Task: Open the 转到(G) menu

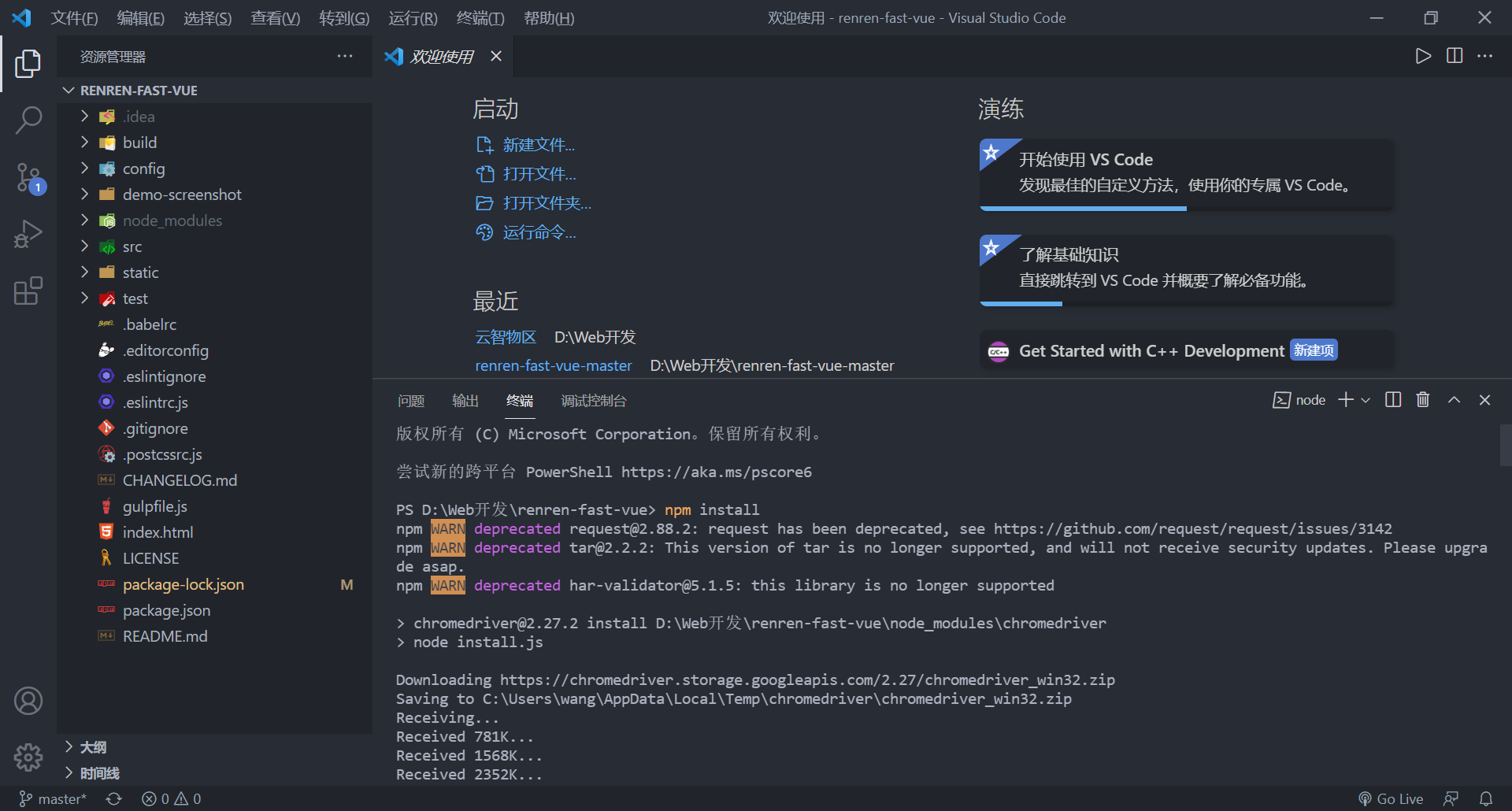Action: click(344, 17)
